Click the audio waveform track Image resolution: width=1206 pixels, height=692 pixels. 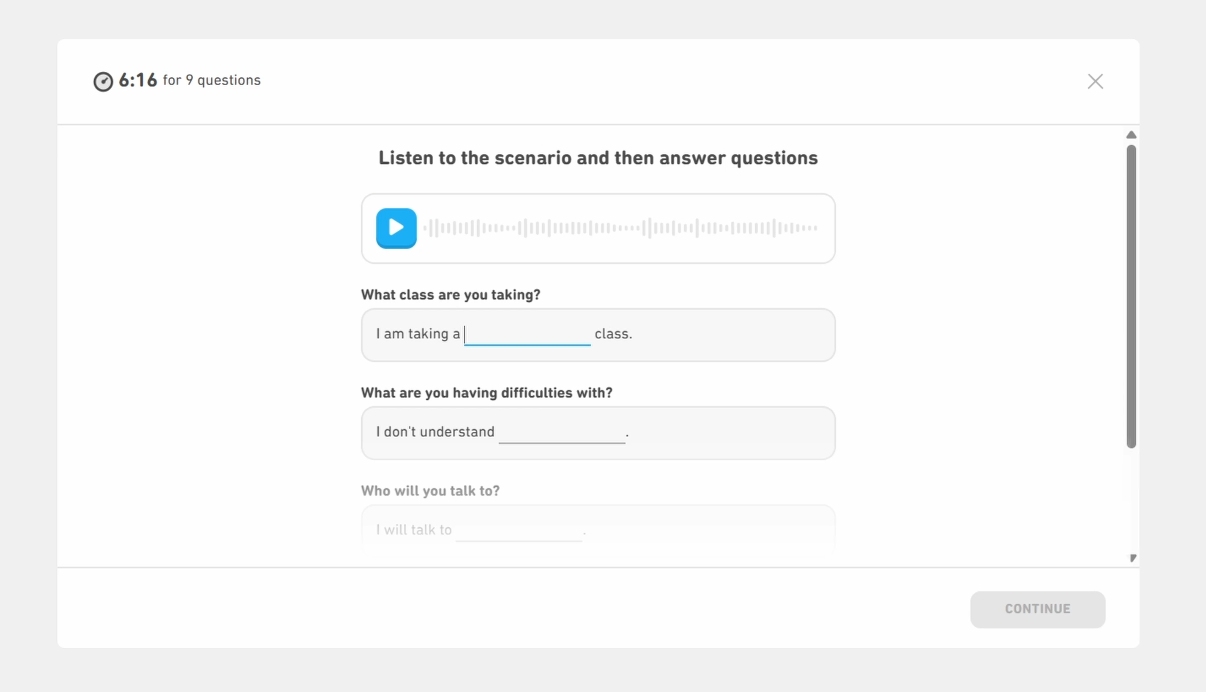(x=620, y=228)
